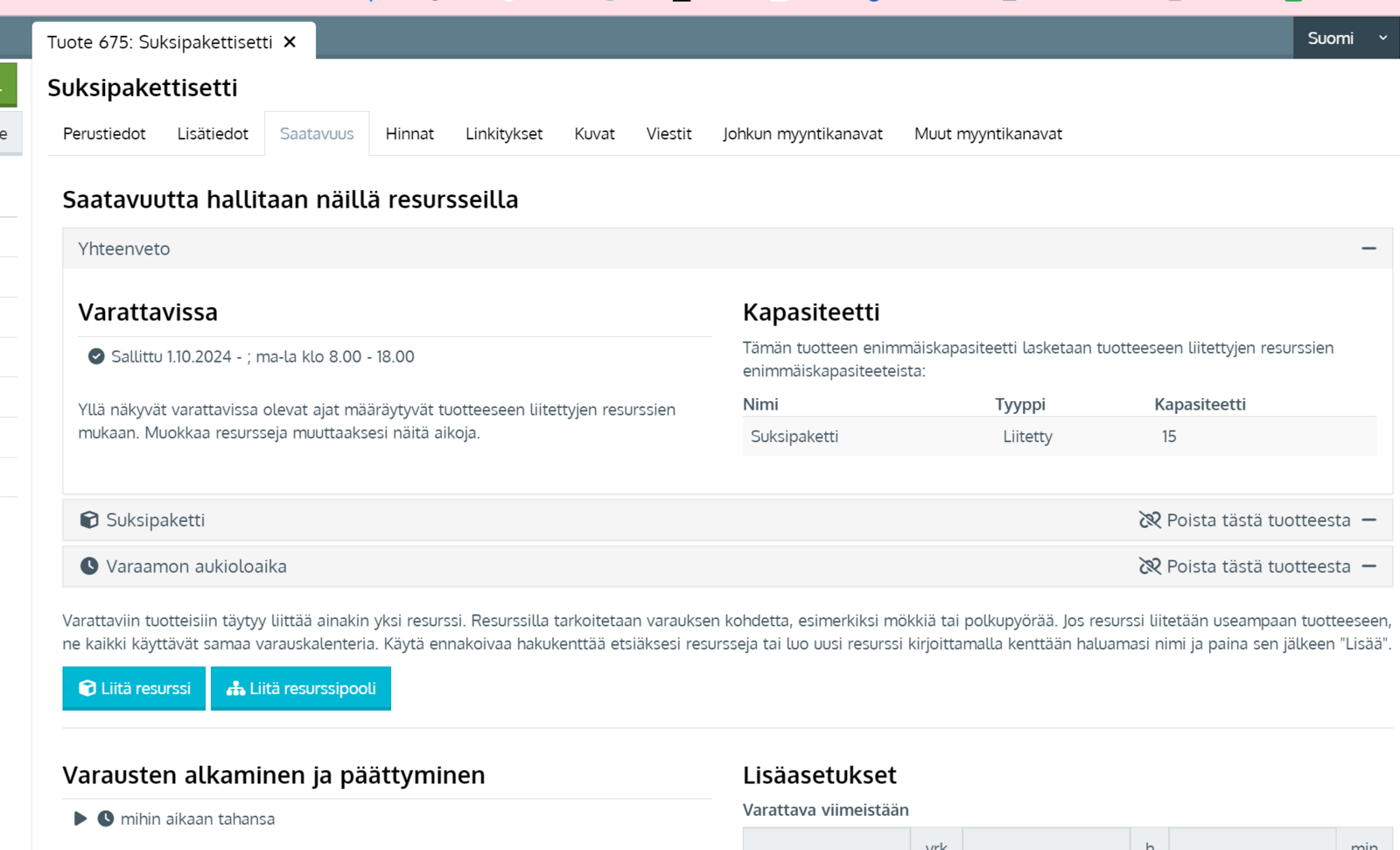Go to the Johkun myyntikanavat tab
This screenshot has height=850, width=1400.
802,134
